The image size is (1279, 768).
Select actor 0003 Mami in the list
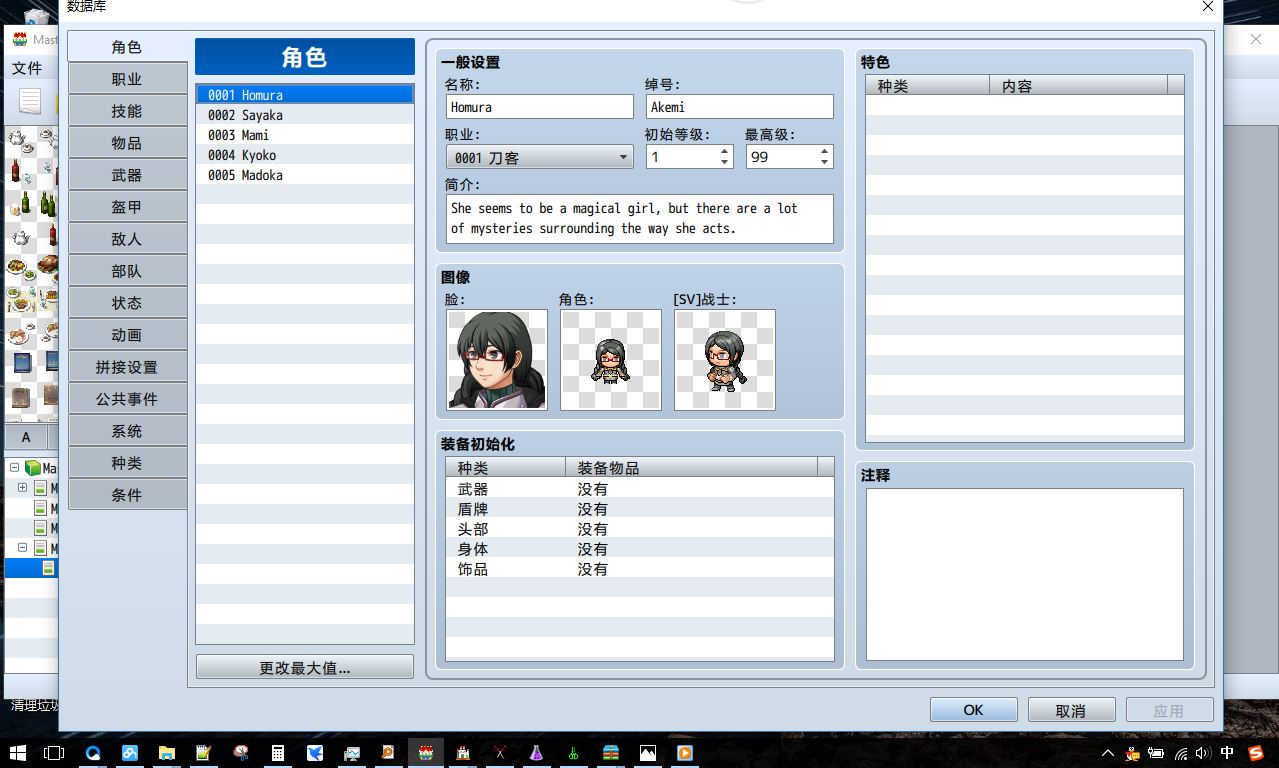pyautogui.click(x=305, y=135)
